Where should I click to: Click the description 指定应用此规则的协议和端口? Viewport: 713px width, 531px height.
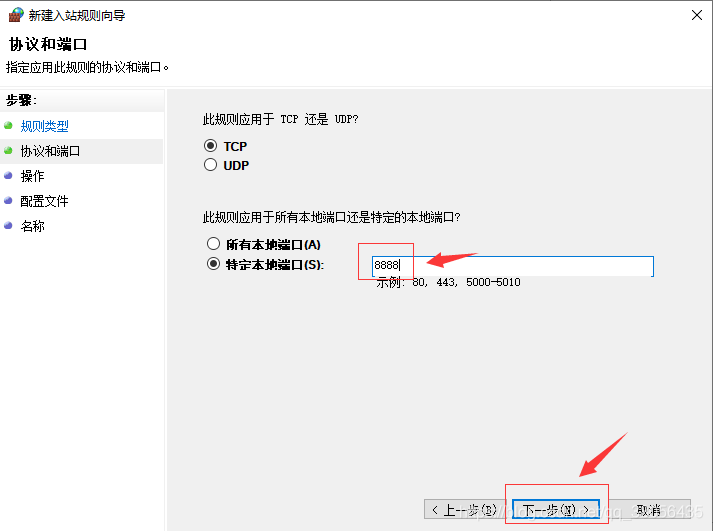point(87,67)
